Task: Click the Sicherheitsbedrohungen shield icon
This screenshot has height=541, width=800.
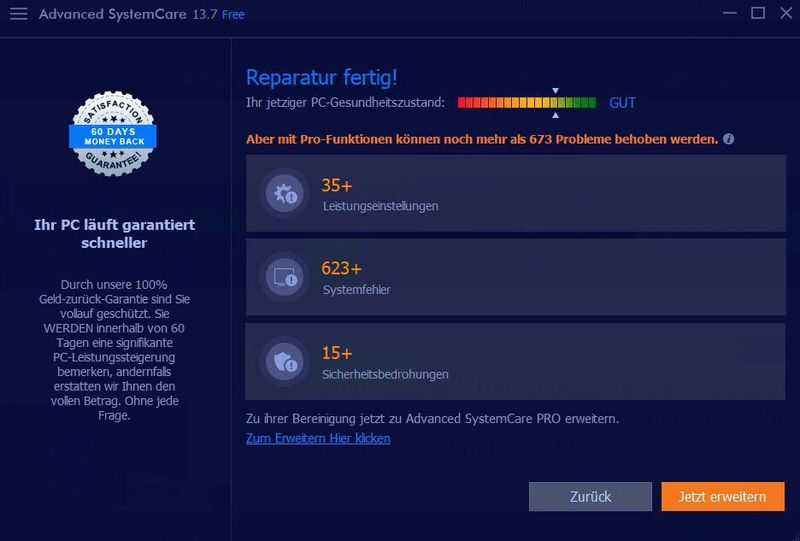Action: pyautogui.click(x=285, y=361)
